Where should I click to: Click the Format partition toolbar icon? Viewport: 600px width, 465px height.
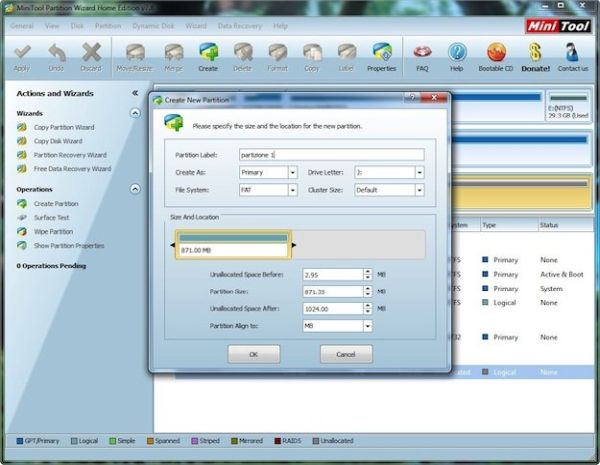pyautogui.click(x=277, y=53)
